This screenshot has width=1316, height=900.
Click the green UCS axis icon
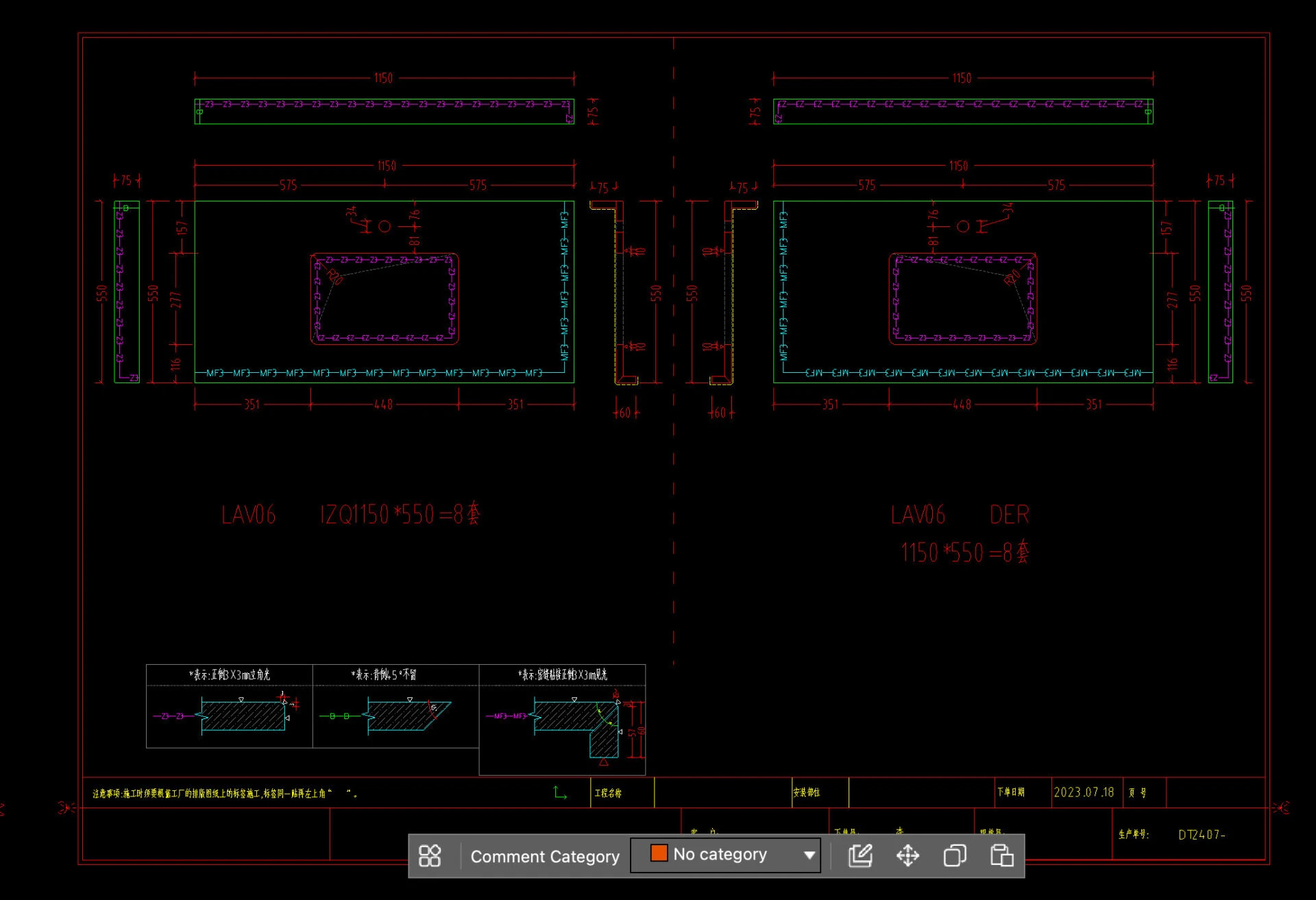click(560, 793)
